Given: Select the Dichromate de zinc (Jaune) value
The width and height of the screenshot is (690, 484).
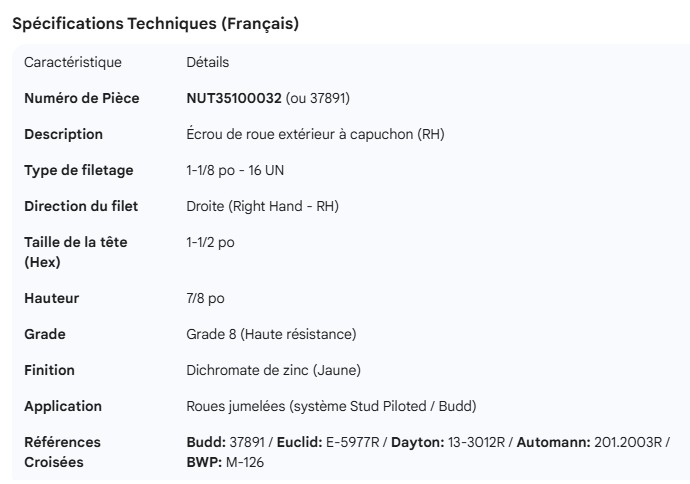Looking at the screenshot, I should click(273, 370).
